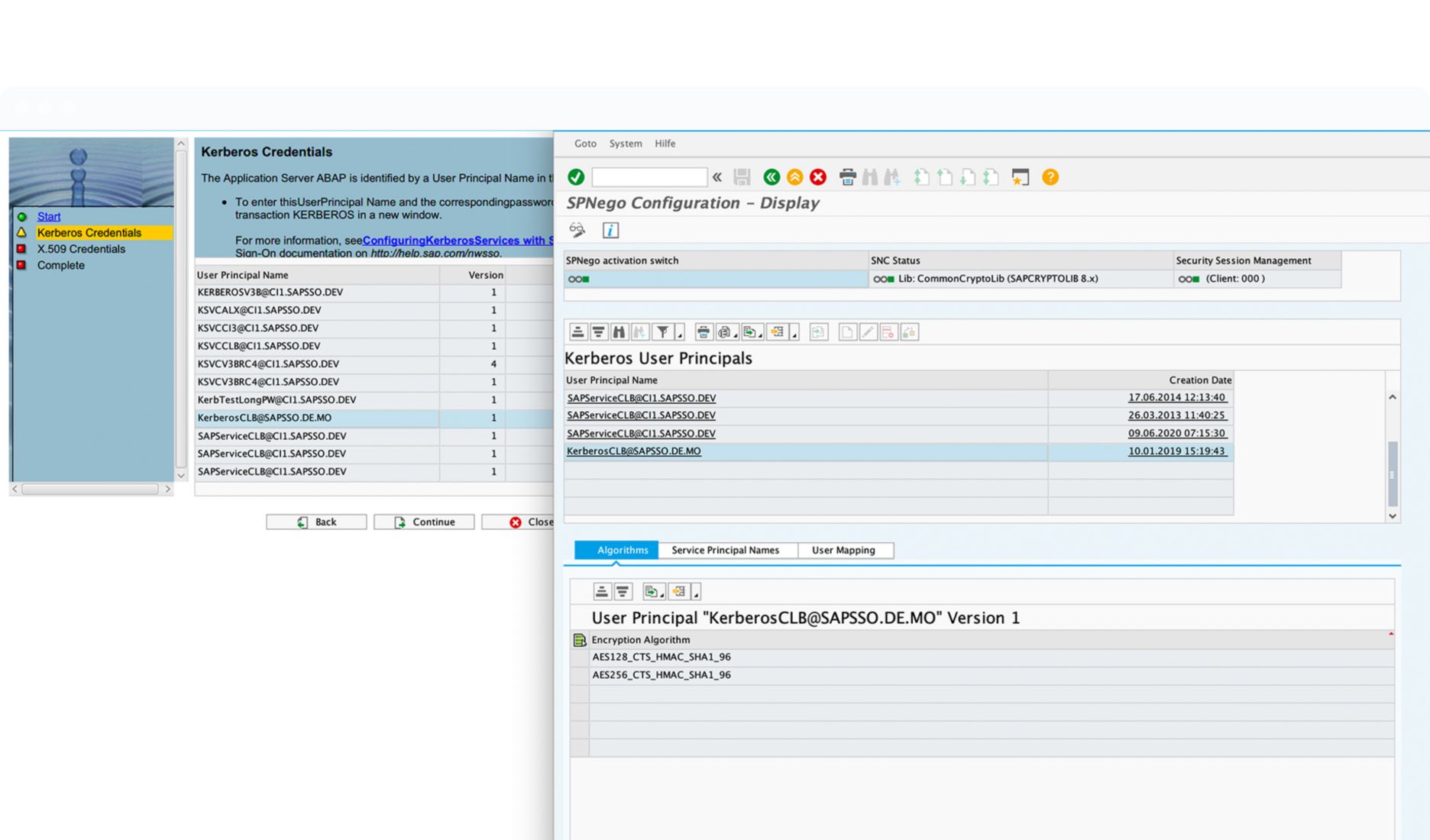Click the command input field
This screenshot has width=1430, height=840.
tap(649, 177)
